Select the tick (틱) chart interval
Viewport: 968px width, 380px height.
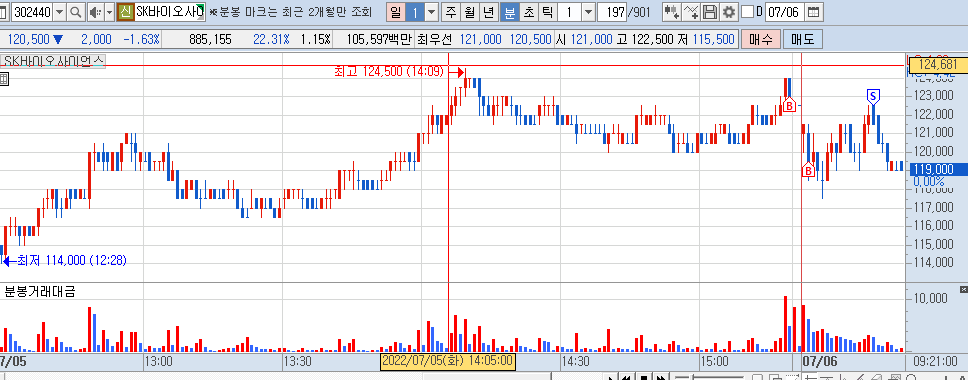[548, 12]
